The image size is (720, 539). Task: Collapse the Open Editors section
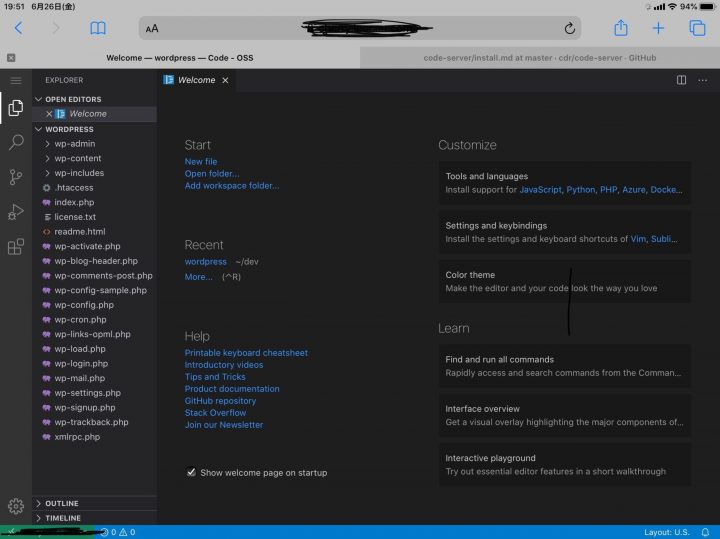point(95,99)
